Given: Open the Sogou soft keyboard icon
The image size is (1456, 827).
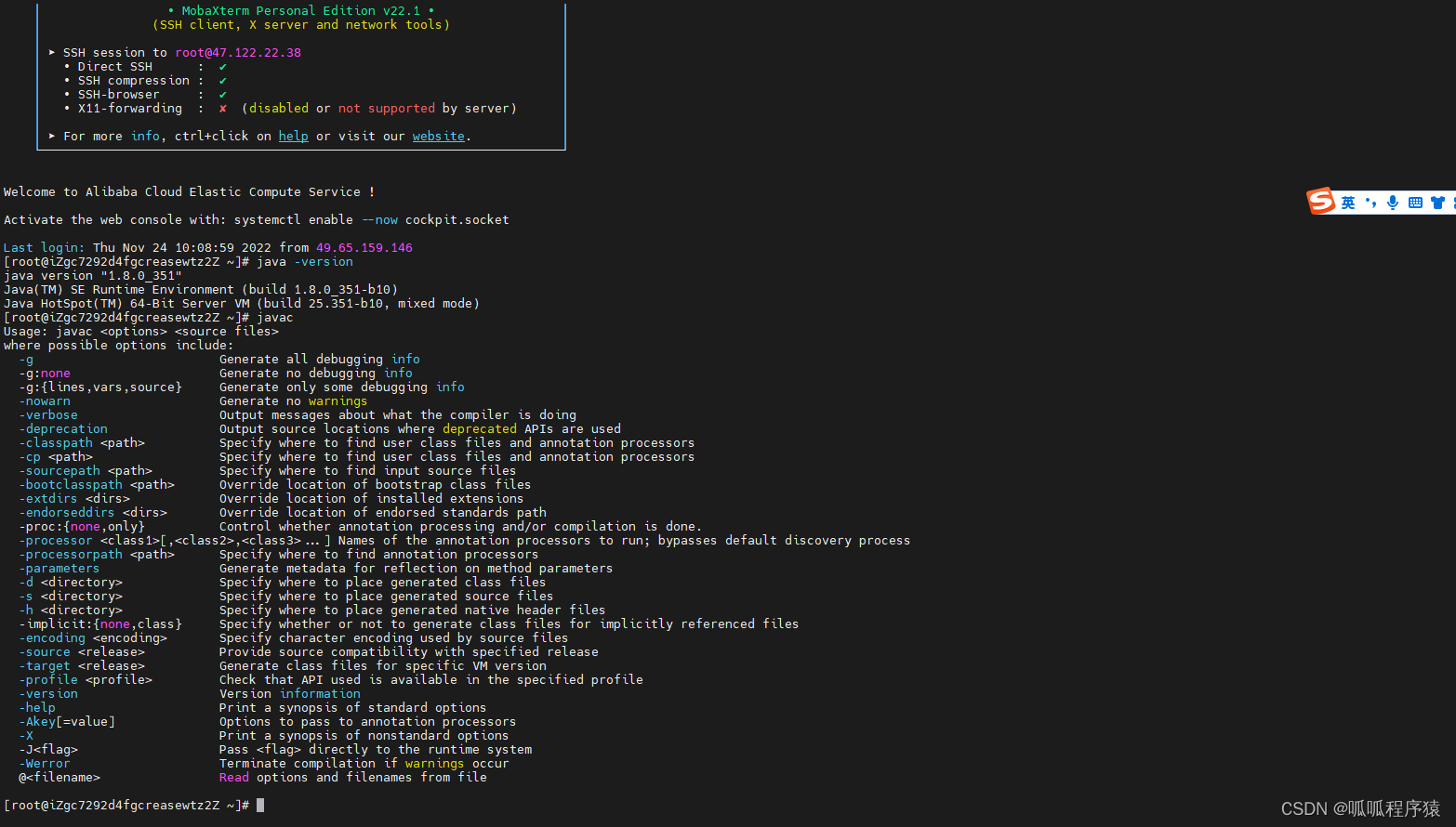Looking at the screenshot, I should (x=1415, y=203).
